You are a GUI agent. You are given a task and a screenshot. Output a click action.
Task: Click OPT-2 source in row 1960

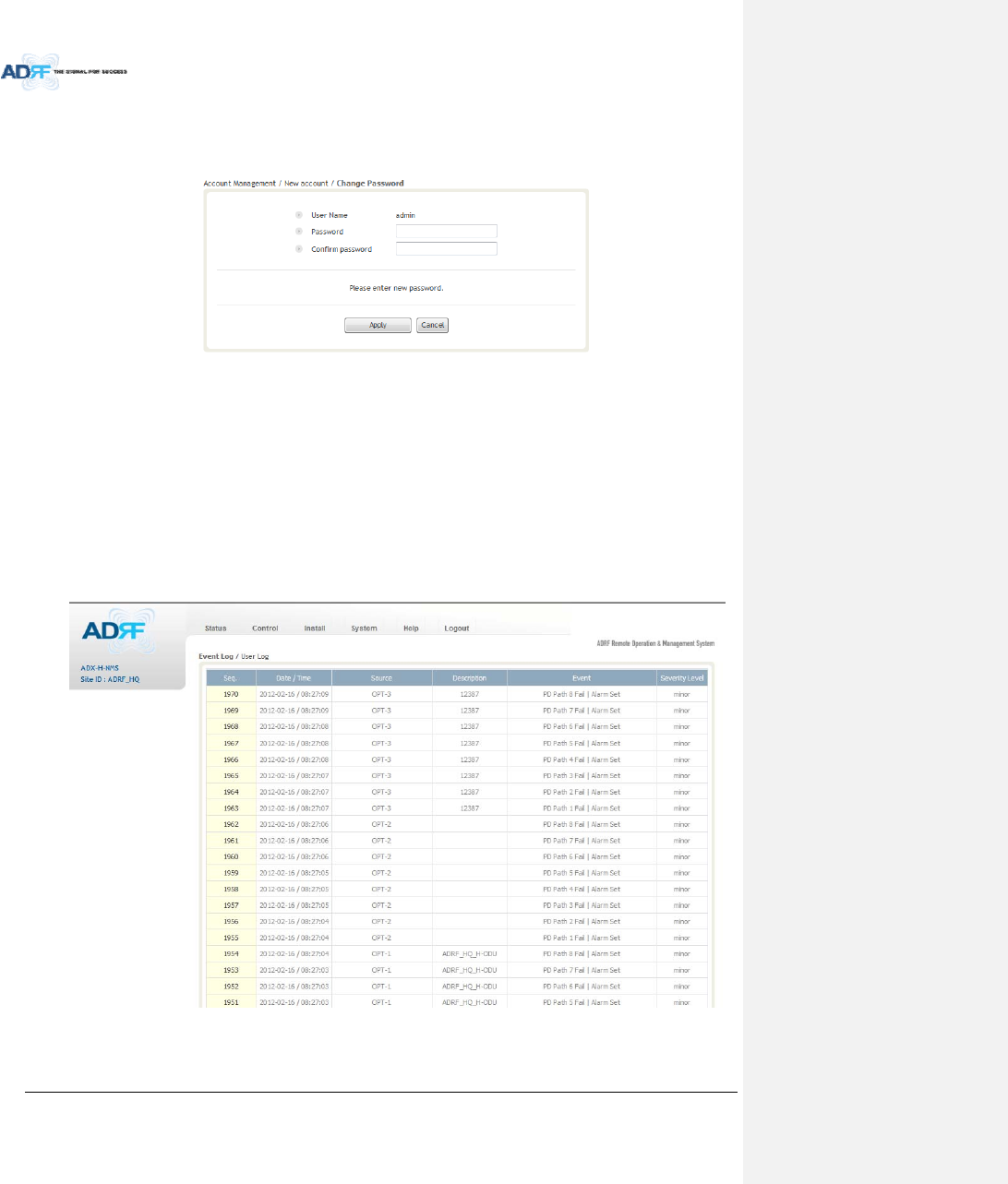(x=381, y=856)
